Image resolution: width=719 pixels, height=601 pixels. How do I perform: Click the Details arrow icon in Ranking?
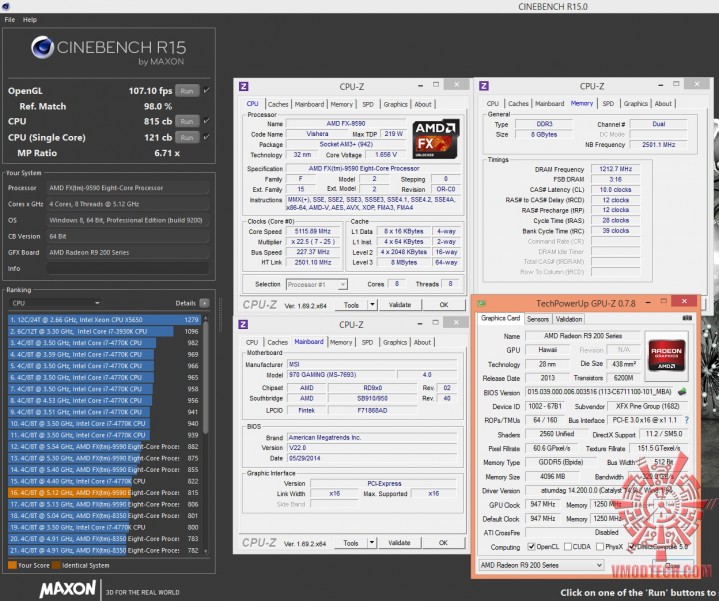click(x=205, y=303)
